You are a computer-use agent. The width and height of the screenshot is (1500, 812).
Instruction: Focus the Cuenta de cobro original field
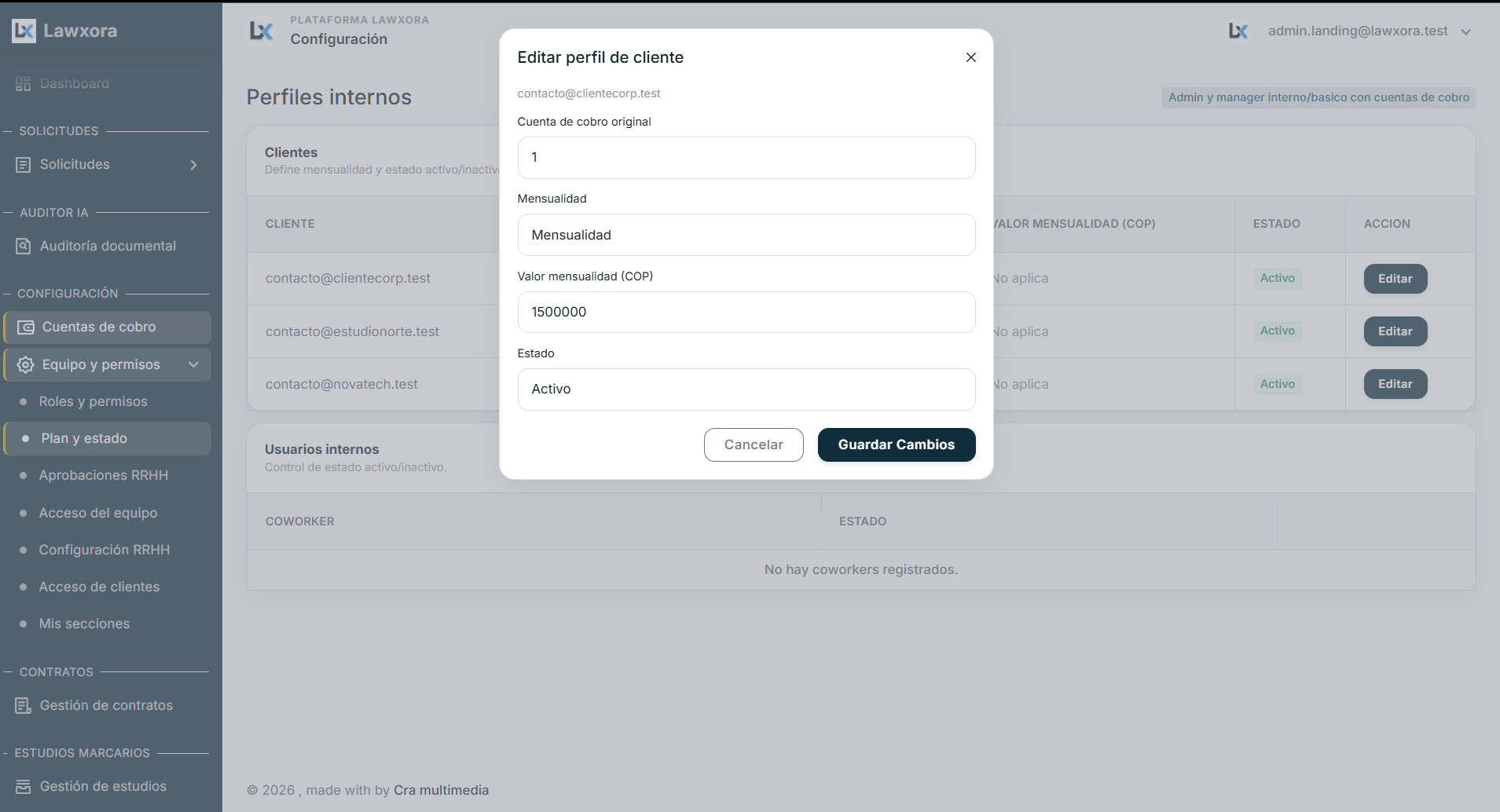coord(746,158)
